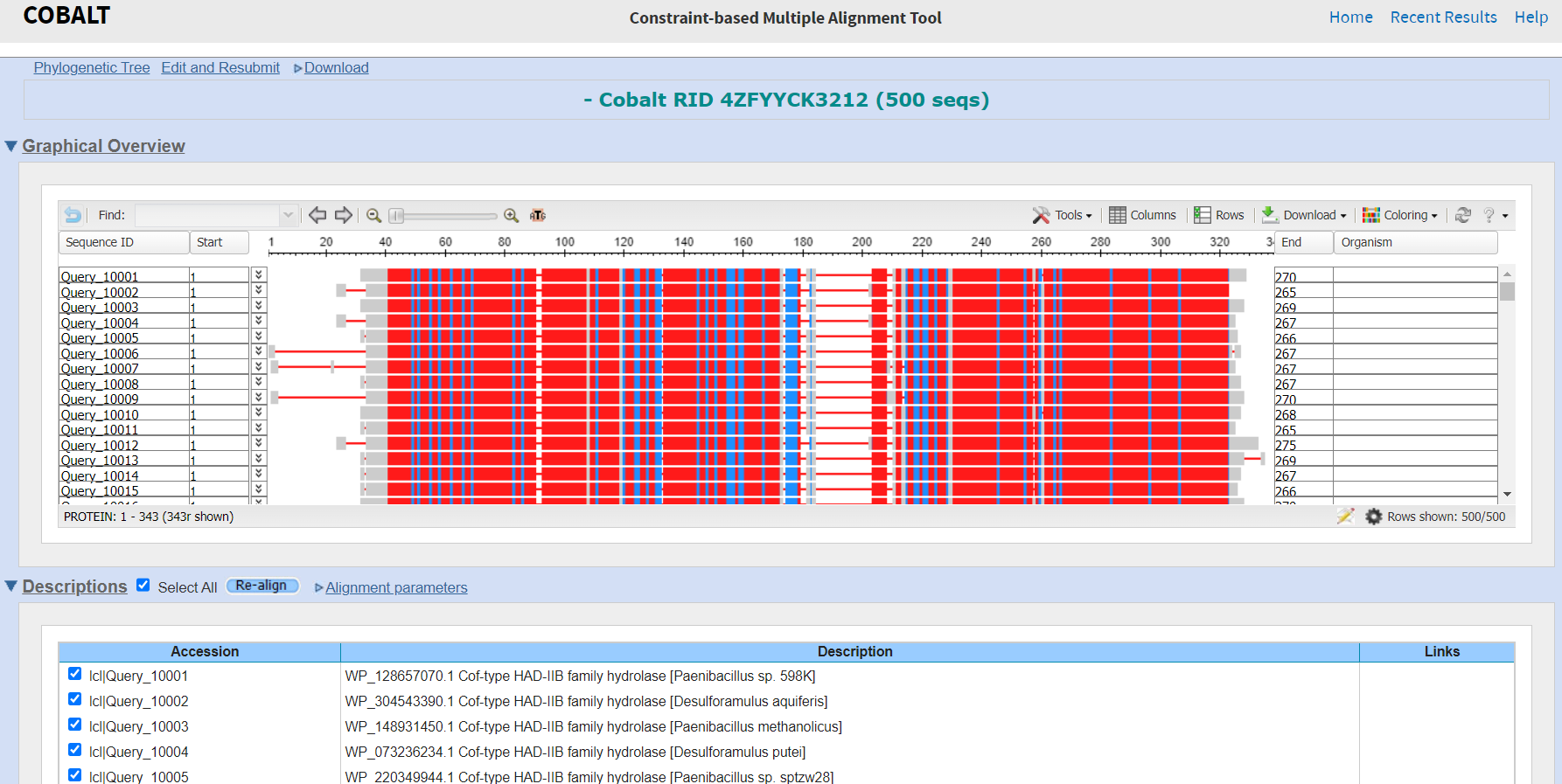Click the Home navigation link
The height and width of the screenshot is (784, 1562).
1350,17
